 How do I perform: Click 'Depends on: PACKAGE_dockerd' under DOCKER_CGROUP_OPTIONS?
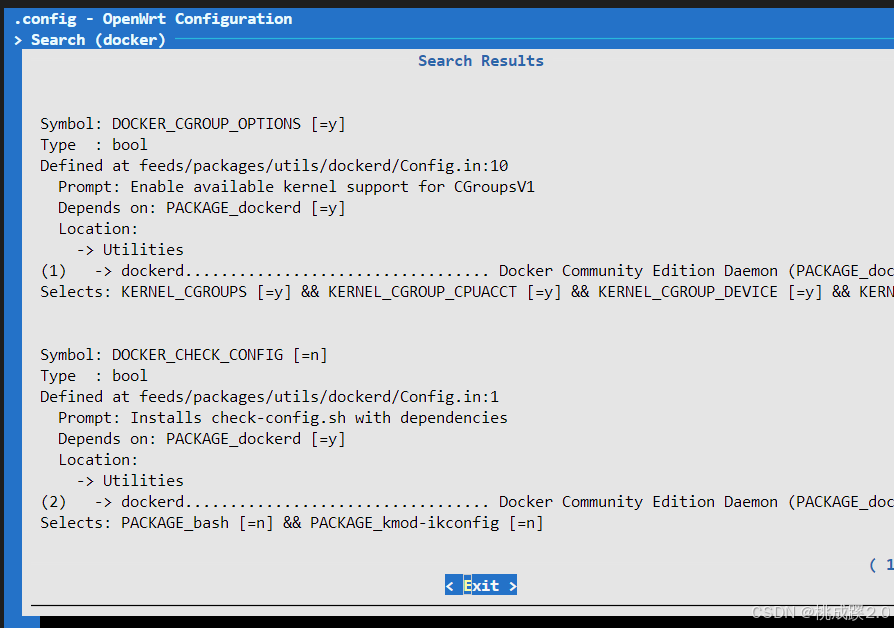[202, 208]
